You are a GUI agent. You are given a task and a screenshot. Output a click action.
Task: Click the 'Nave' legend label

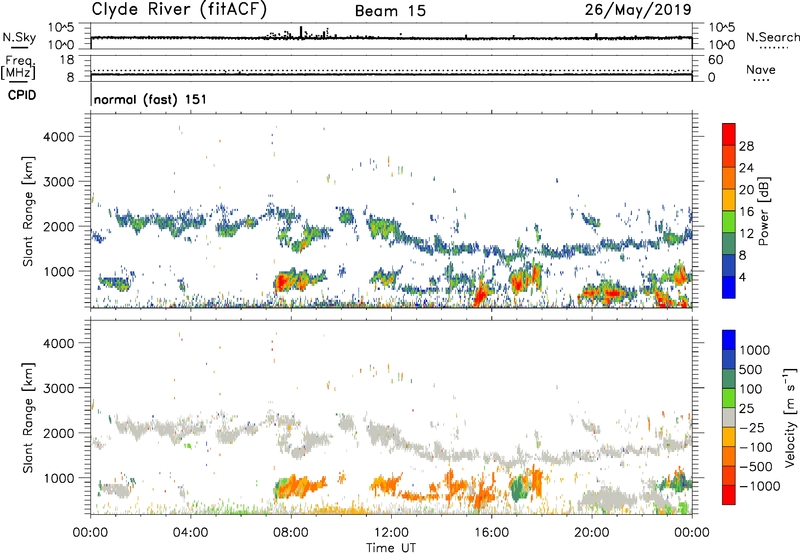pos(761,70)
